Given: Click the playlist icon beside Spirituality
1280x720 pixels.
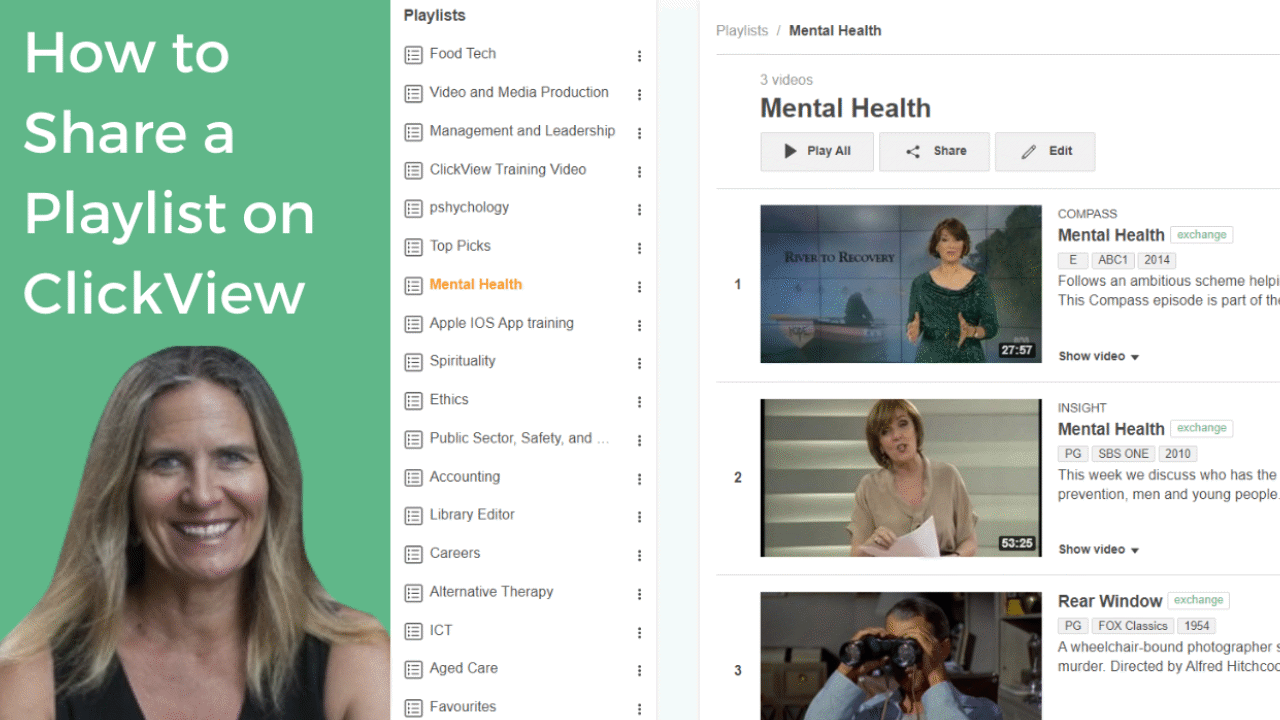Looking at the screenshot, I should (413, 362).
